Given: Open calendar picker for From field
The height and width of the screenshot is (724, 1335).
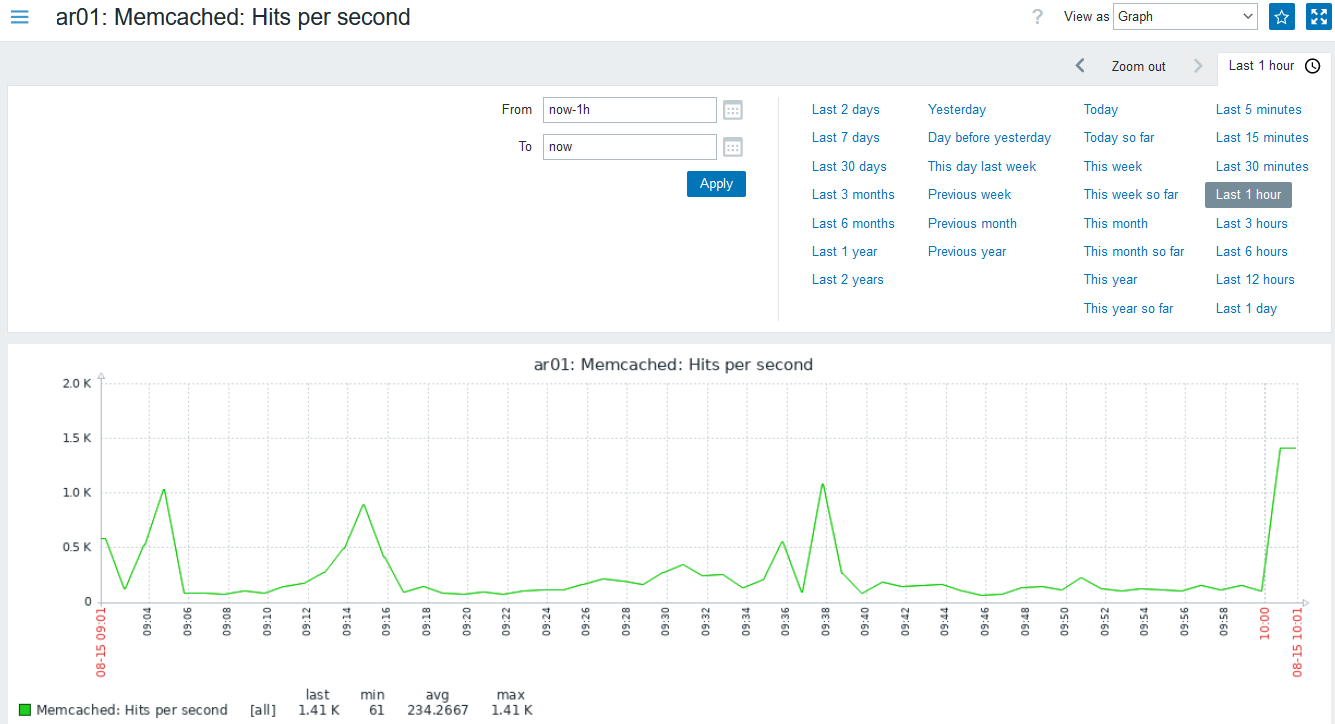Looking at the screenshot, I should click(x=733, y=110).
